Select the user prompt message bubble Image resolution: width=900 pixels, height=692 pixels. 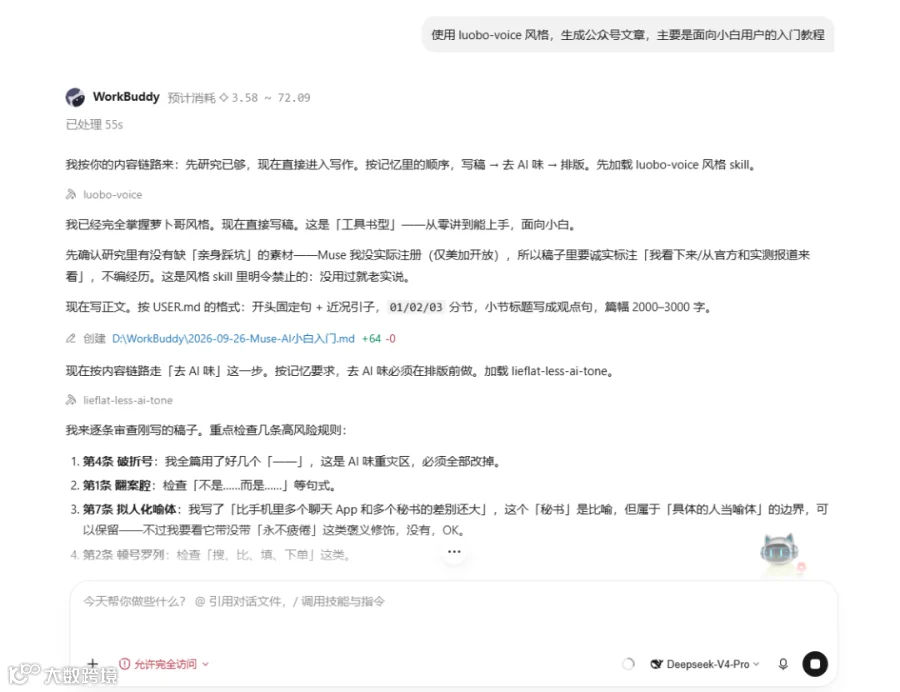tap(628, 34)
